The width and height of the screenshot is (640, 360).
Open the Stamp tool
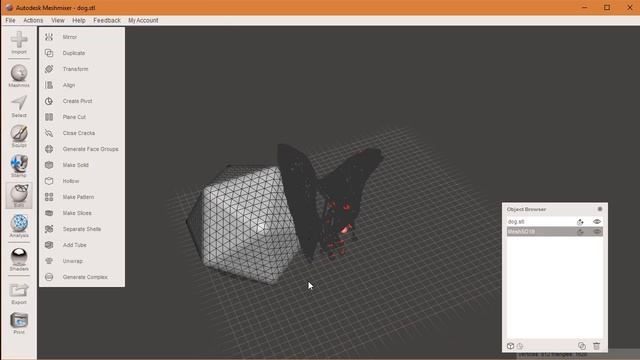pos(19,166)
